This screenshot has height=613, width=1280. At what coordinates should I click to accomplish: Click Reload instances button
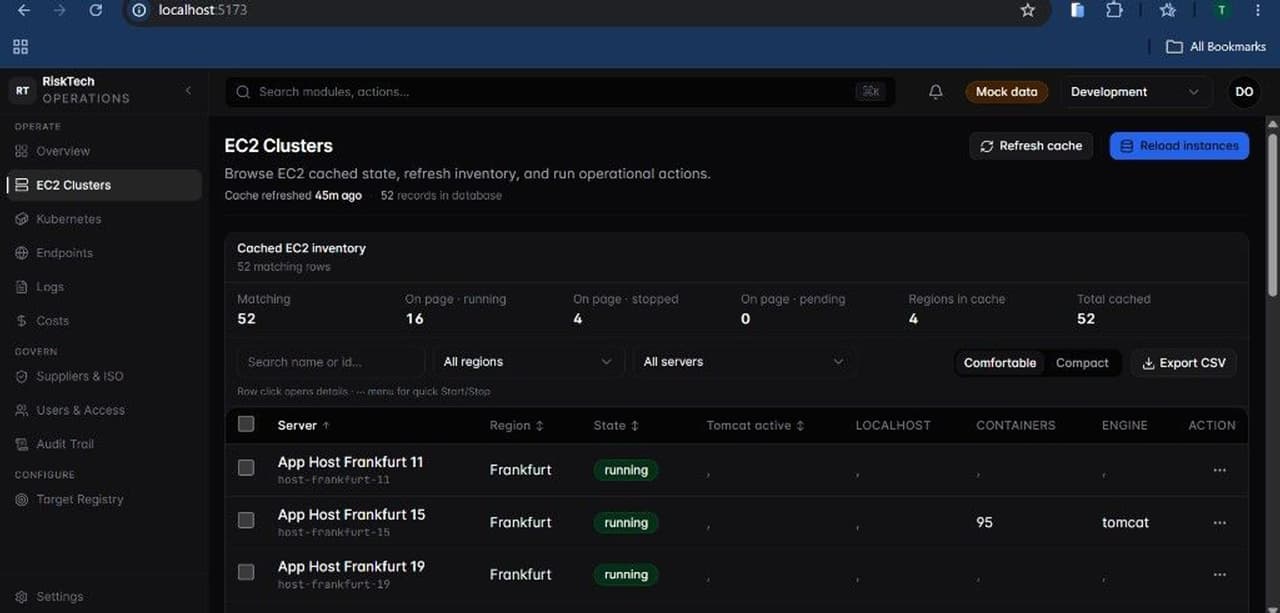tap(1179, 146)
